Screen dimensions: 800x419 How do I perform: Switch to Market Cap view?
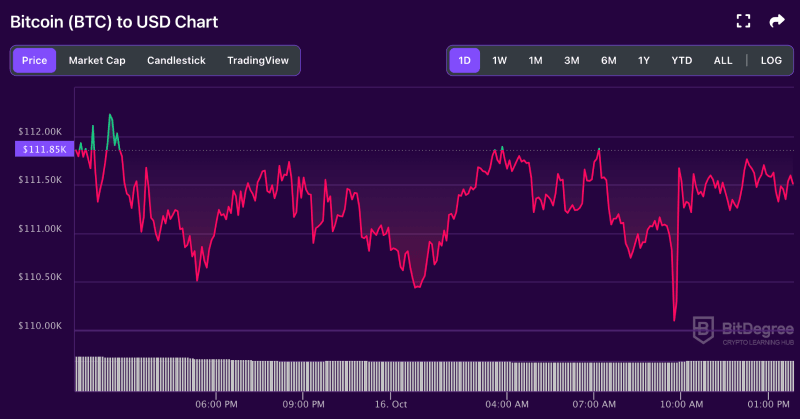(x=97, y=60)
